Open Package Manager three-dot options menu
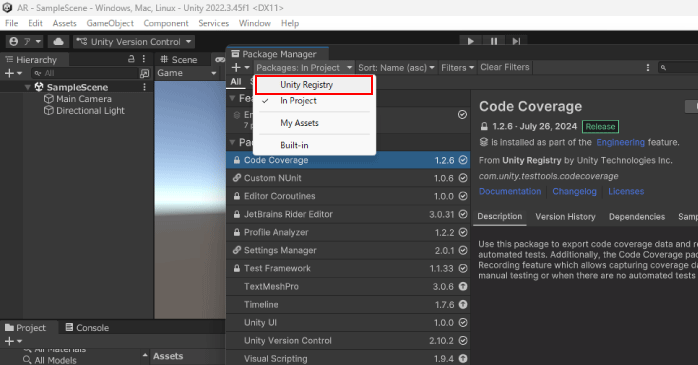The height and width of the screenshot is (365, 698). tap(648, 68)
